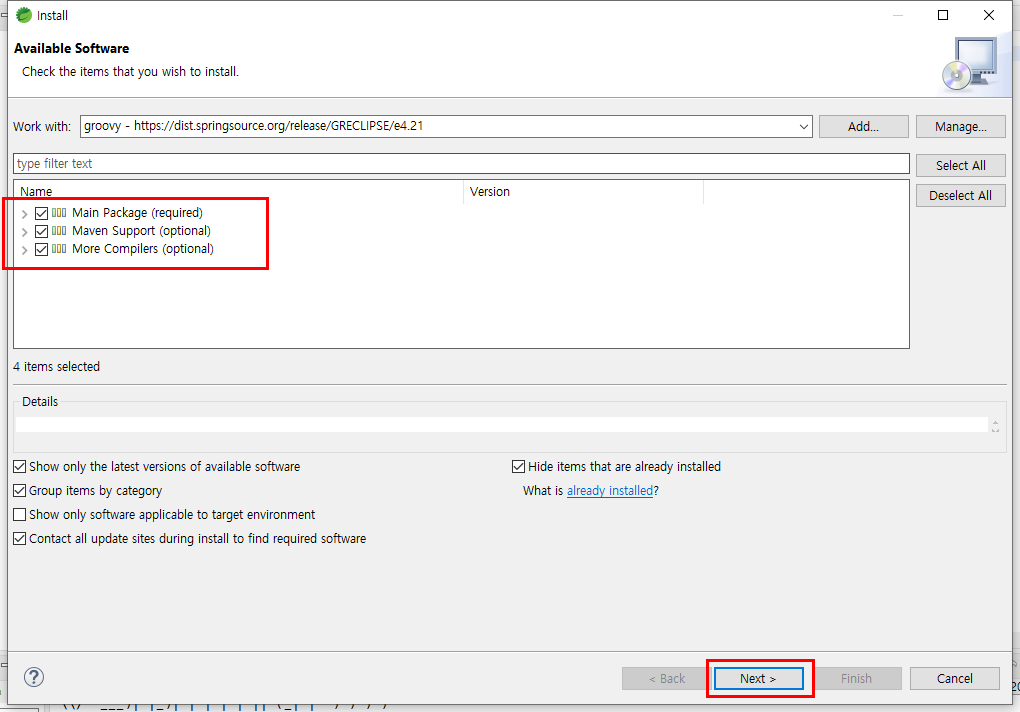
Task: Click the Cancel button
Action: (x=954, y=679)
